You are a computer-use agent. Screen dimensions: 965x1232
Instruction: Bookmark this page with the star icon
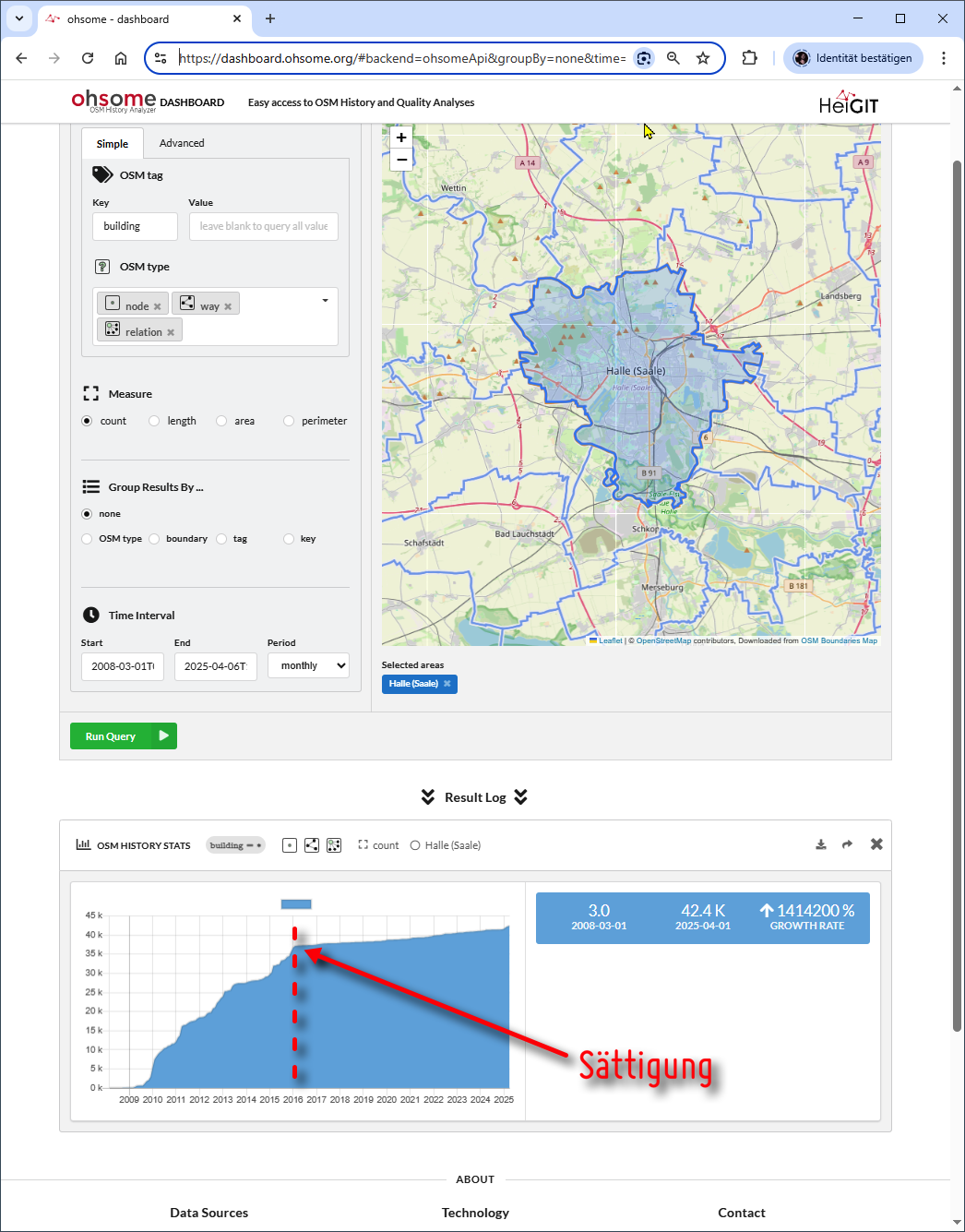703,58
